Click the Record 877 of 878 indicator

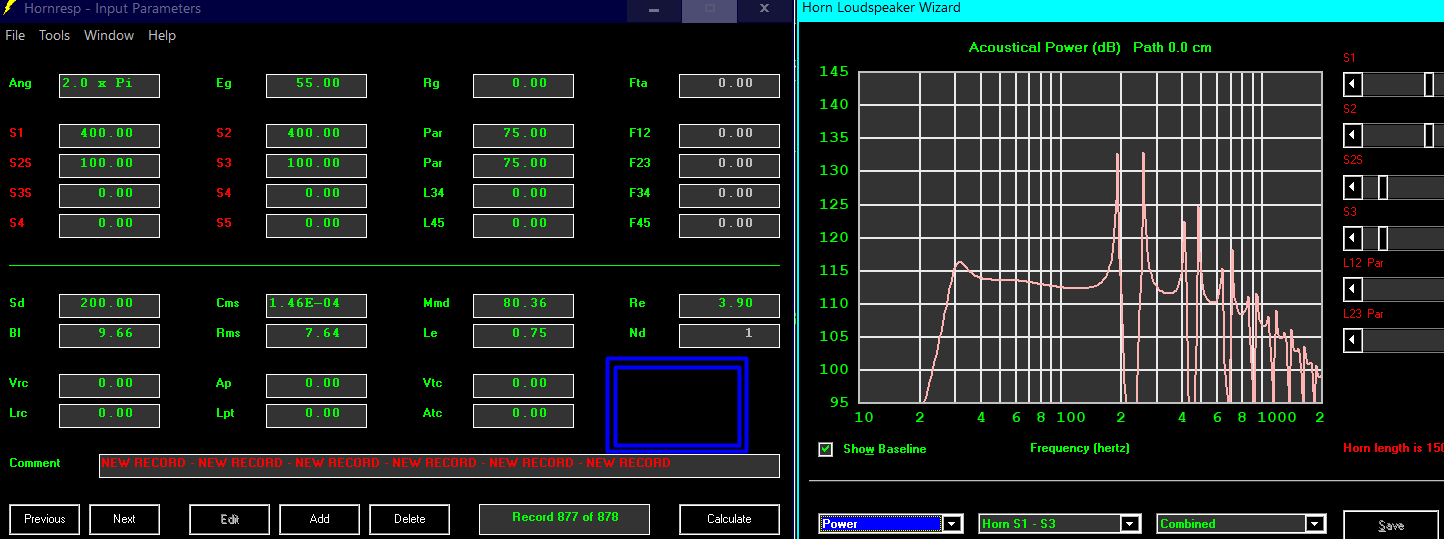click(x=564, y=519)
